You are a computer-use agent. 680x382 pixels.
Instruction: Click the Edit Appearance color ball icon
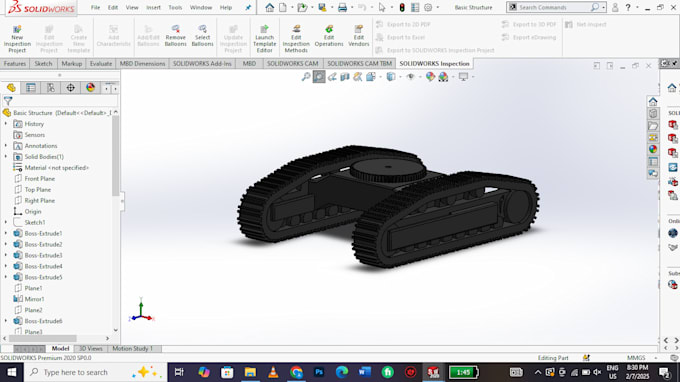point(430,77)
